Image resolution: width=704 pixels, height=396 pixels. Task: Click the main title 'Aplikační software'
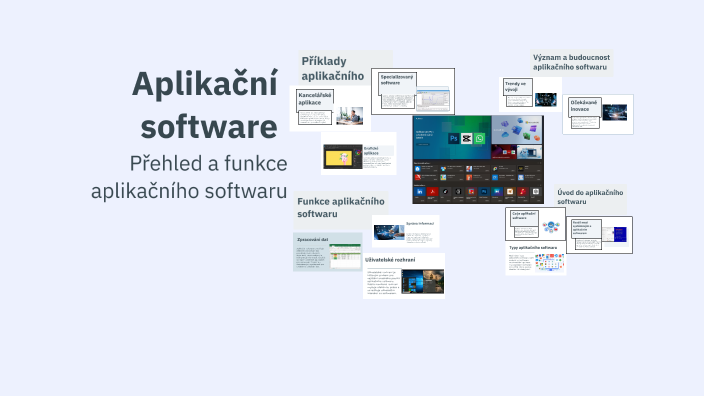click(x=205, y=105)
